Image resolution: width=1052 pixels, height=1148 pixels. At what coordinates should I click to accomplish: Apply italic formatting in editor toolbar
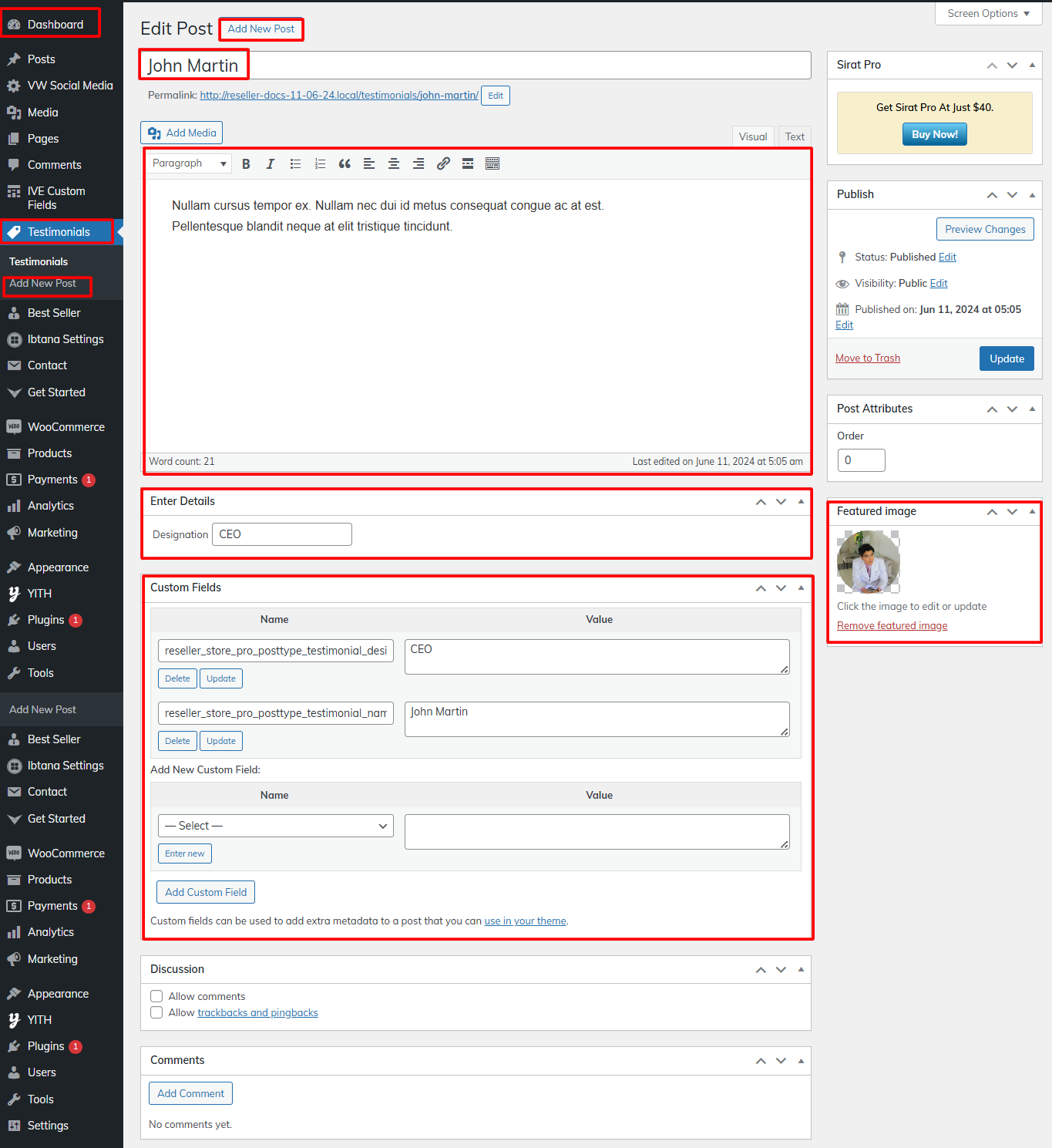tap(271, 163)
